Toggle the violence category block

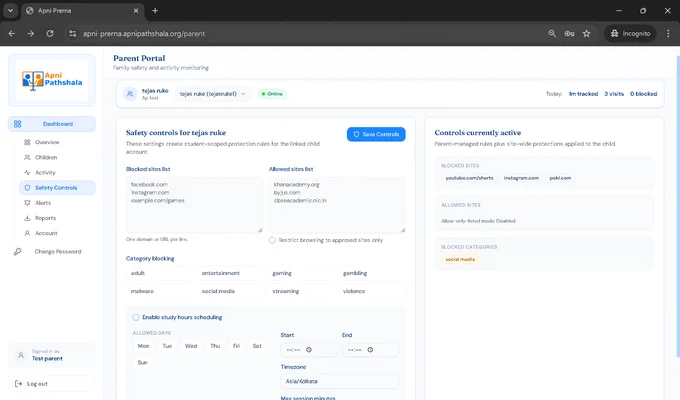tap(372, 291)
